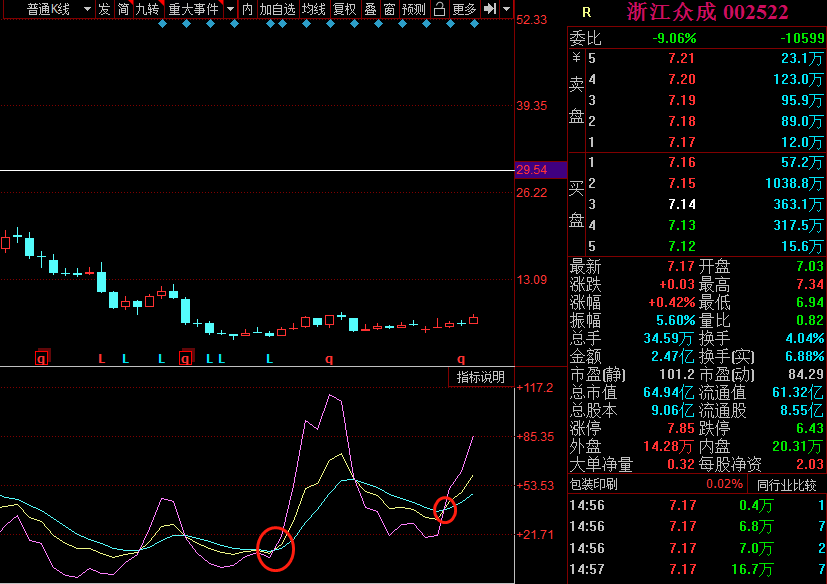Image resolution: width=827 pixels, height=584 pixels.
Task: Switch to the 包装印刷 sector tab
Action: (x=594, y=484)
